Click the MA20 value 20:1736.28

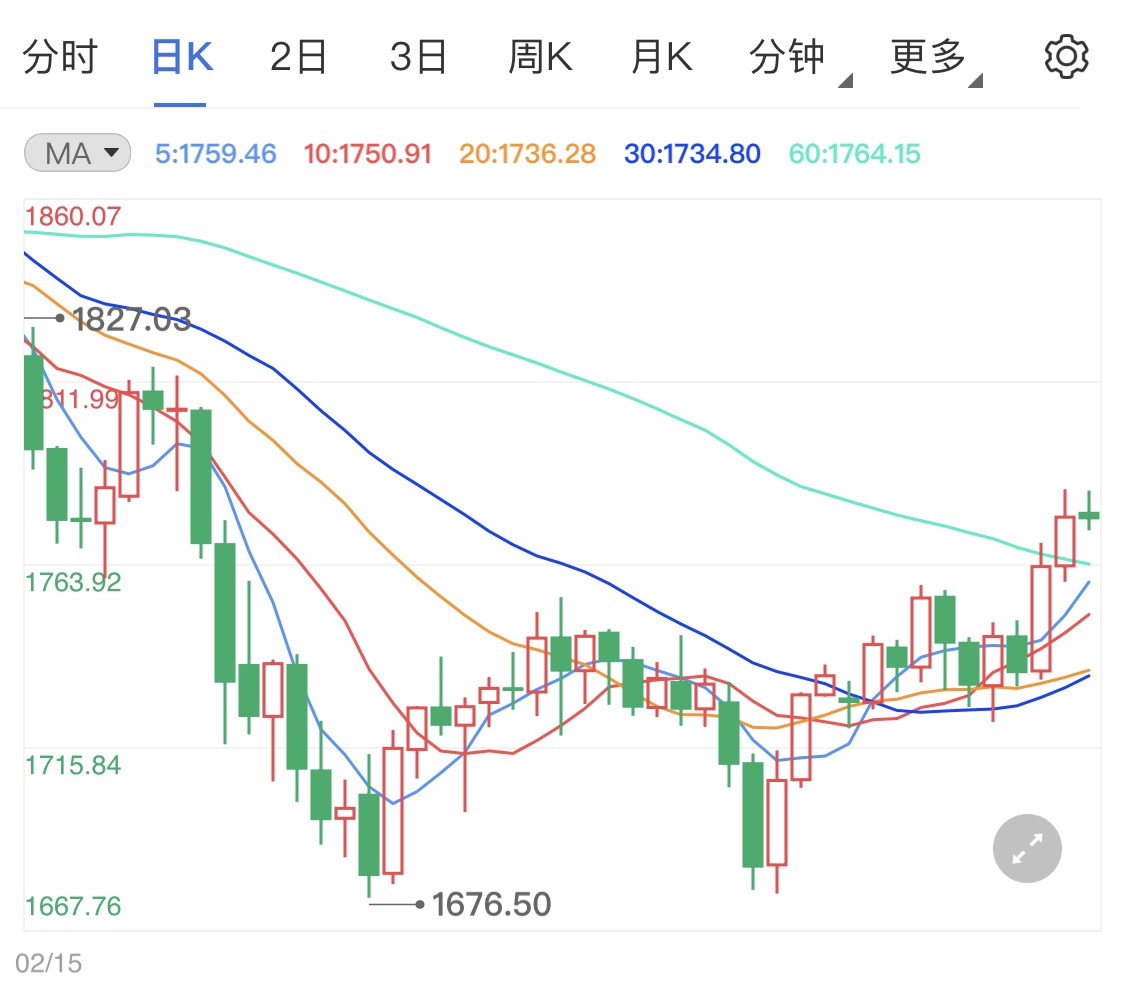click(x=527, y=154)
